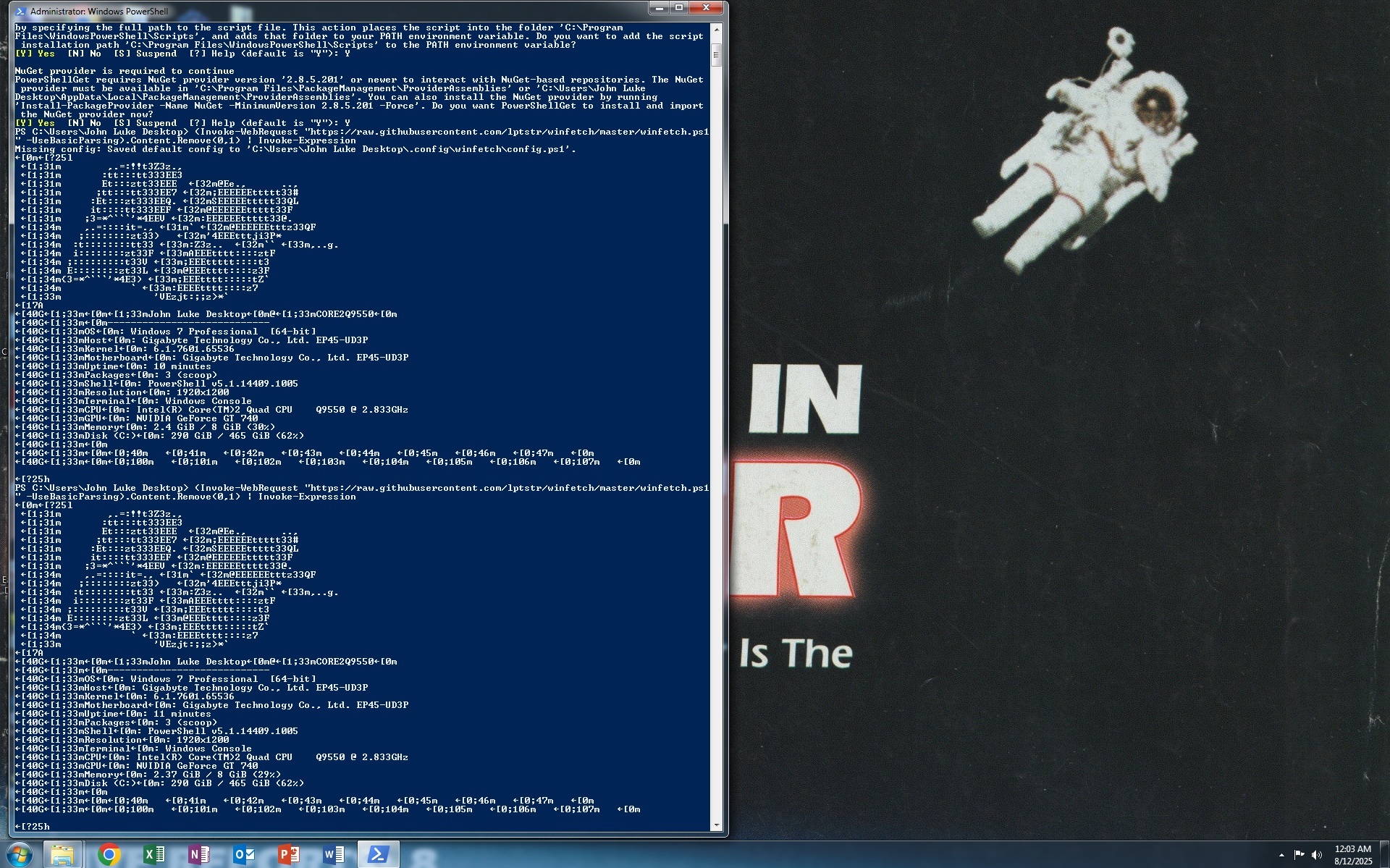1390x868 pixels.
Task: Minimize the PowerShell window
Action: (660, 7)
